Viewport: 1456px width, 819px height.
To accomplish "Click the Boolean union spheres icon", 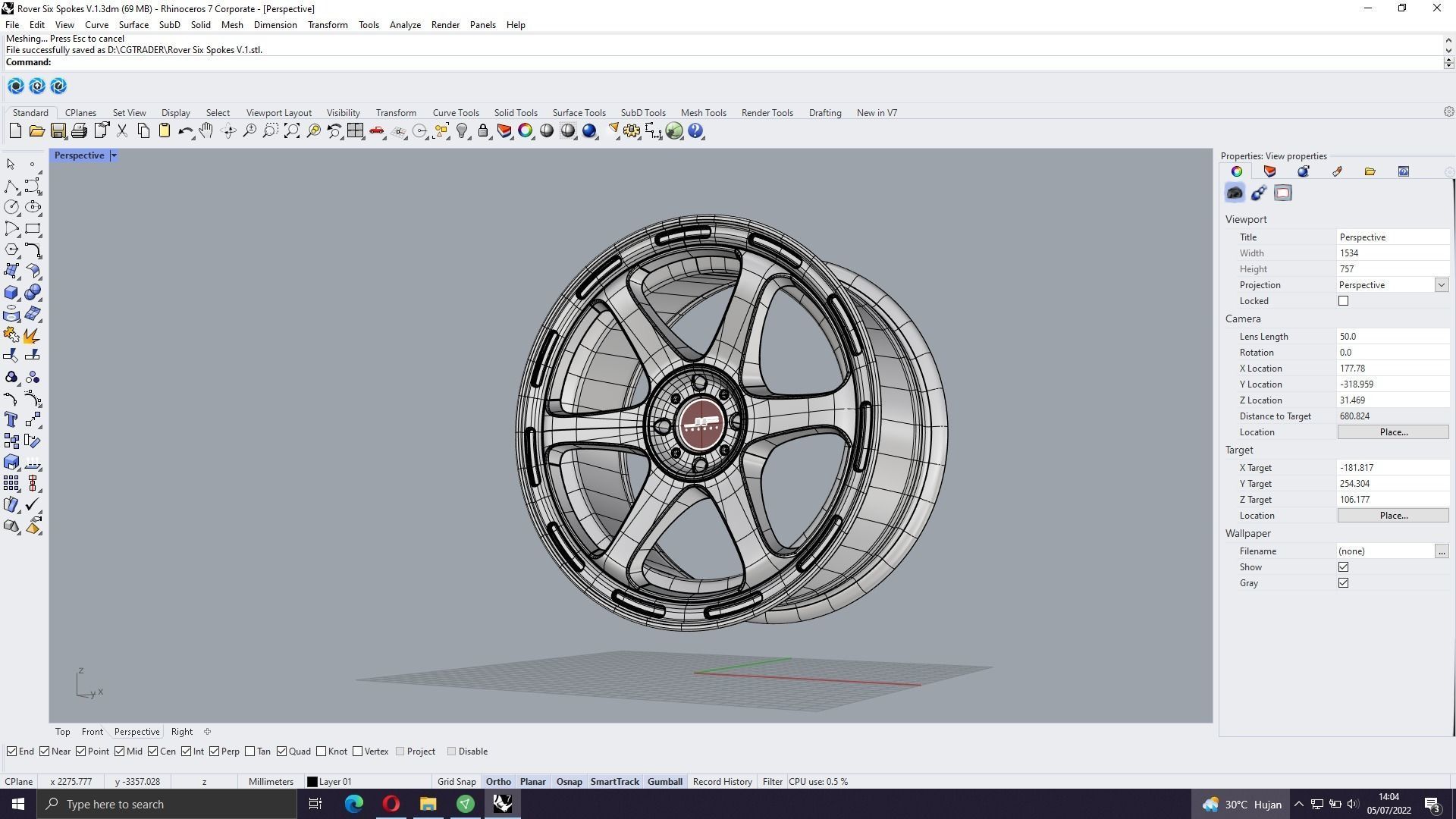I will pyautogui.click(x=33, y=292).
